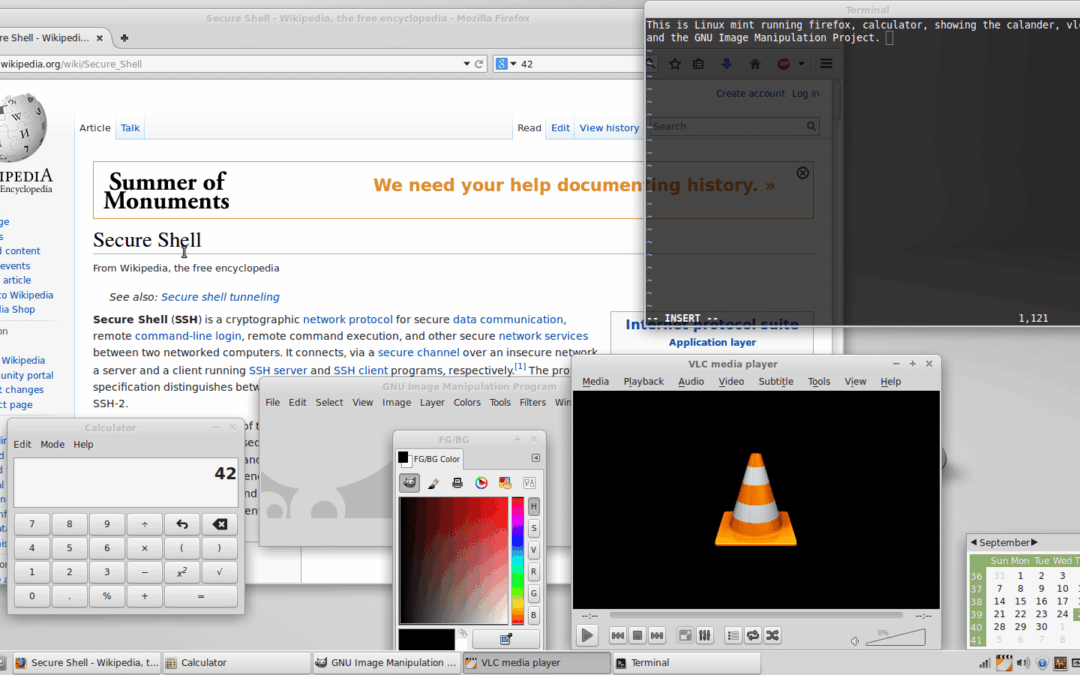Open VLC Media menu
The width and height of the screenshot is (1080, 675).
point(595,382)
